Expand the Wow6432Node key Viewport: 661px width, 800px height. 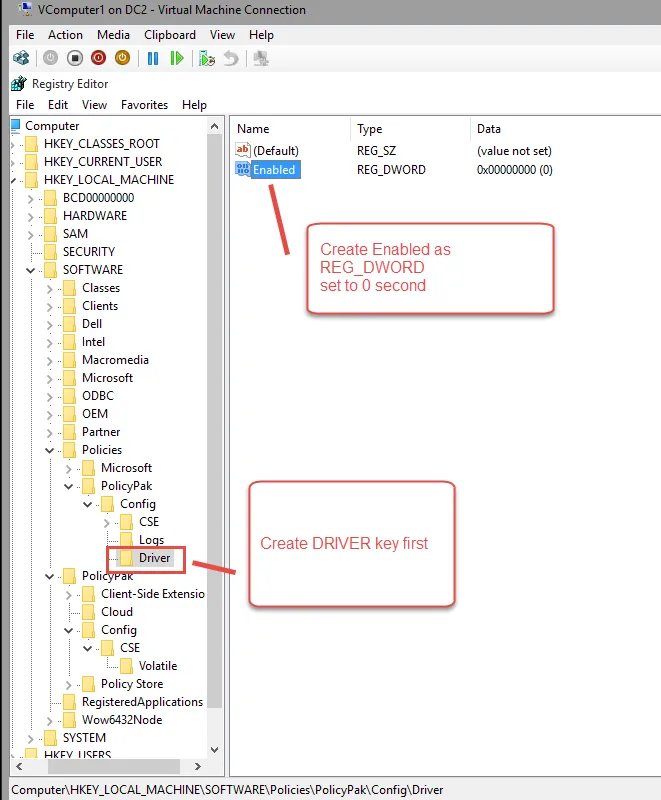[x=50, y=720]
